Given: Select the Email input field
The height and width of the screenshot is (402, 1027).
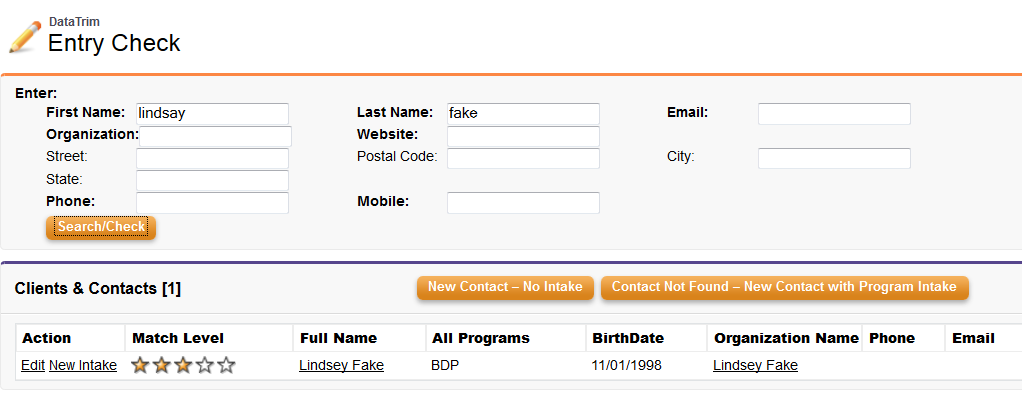Looking at the screenshot, I should [x=834, y=113].
